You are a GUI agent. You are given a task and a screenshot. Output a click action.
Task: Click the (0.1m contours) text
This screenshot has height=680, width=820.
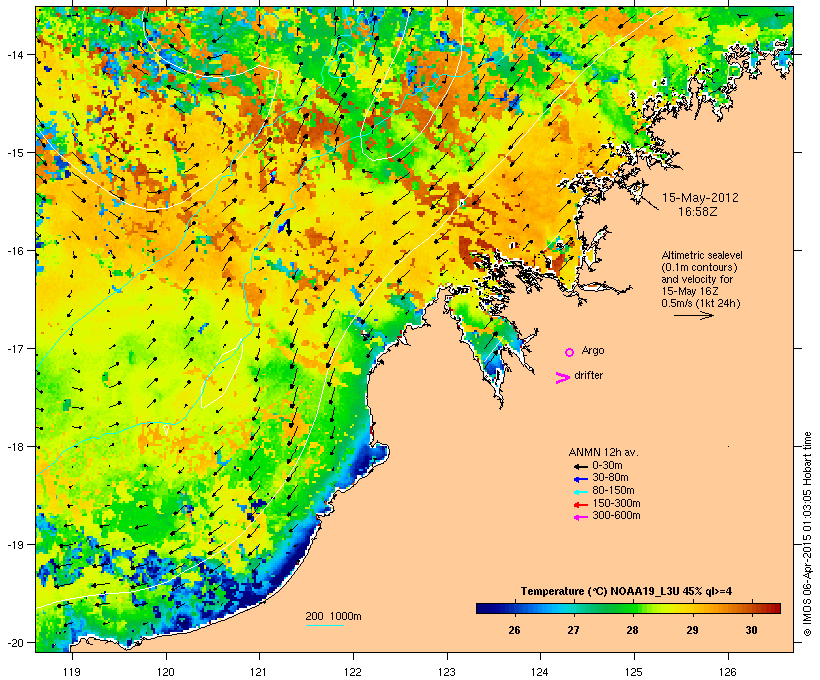coord(699,267)
